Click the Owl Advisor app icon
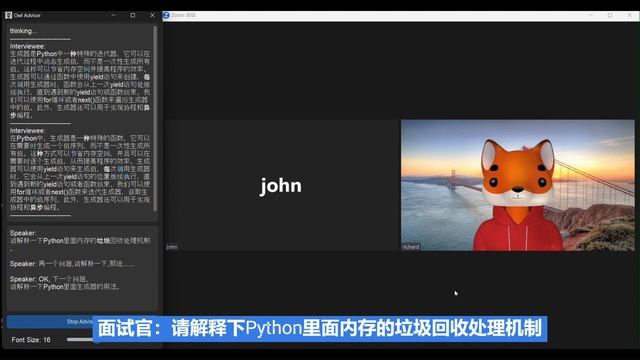The image size is (640, 360). (8, 15)
